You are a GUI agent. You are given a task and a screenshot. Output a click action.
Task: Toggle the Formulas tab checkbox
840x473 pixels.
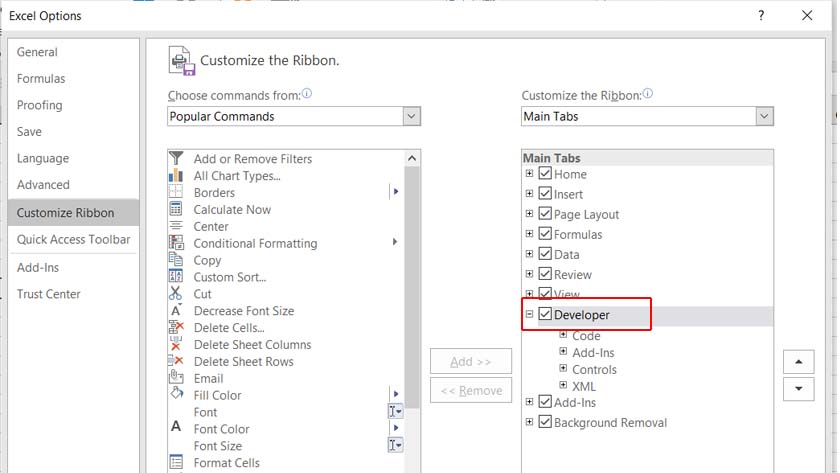545,234
